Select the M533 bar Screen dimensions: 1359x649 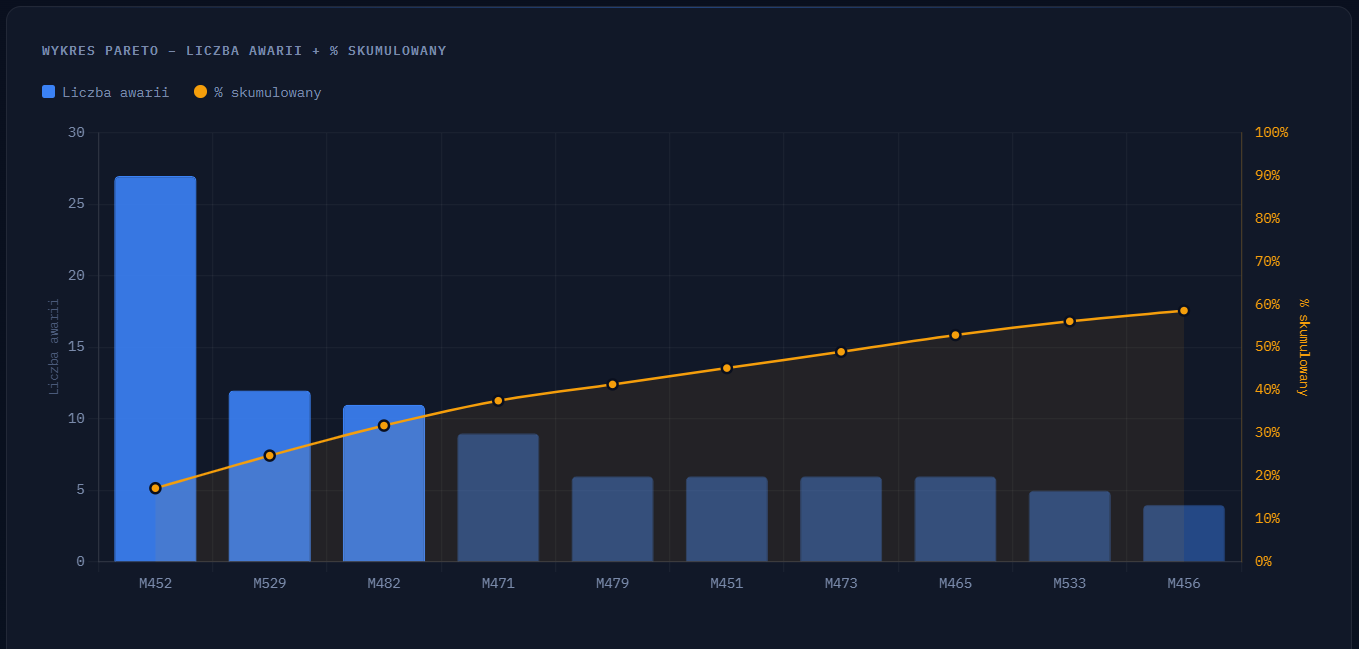[1069, 526]
